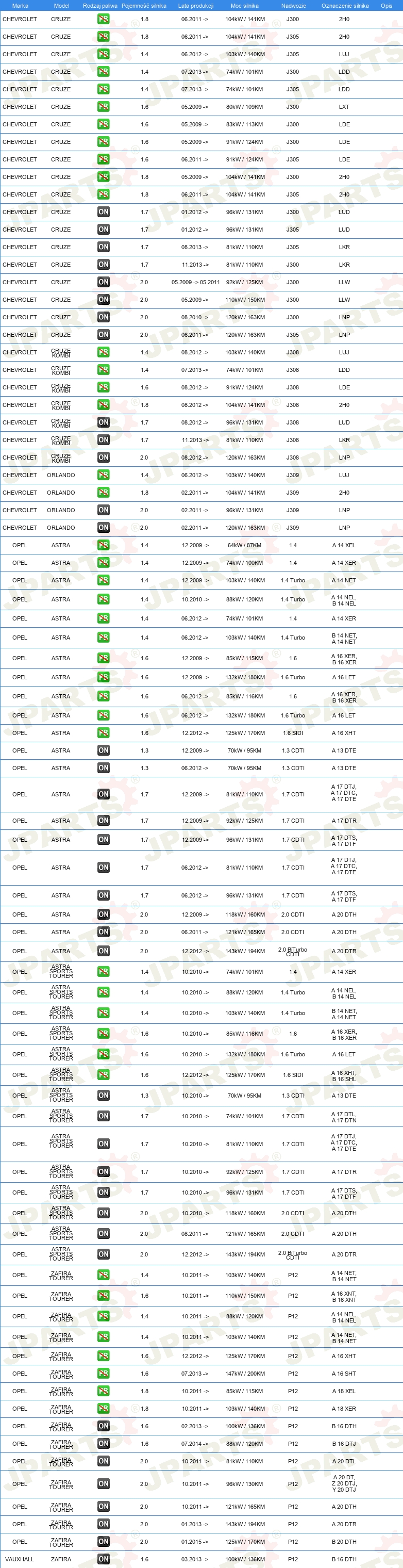Select the '01.2015 ->' production date cell

[195, 1541]
